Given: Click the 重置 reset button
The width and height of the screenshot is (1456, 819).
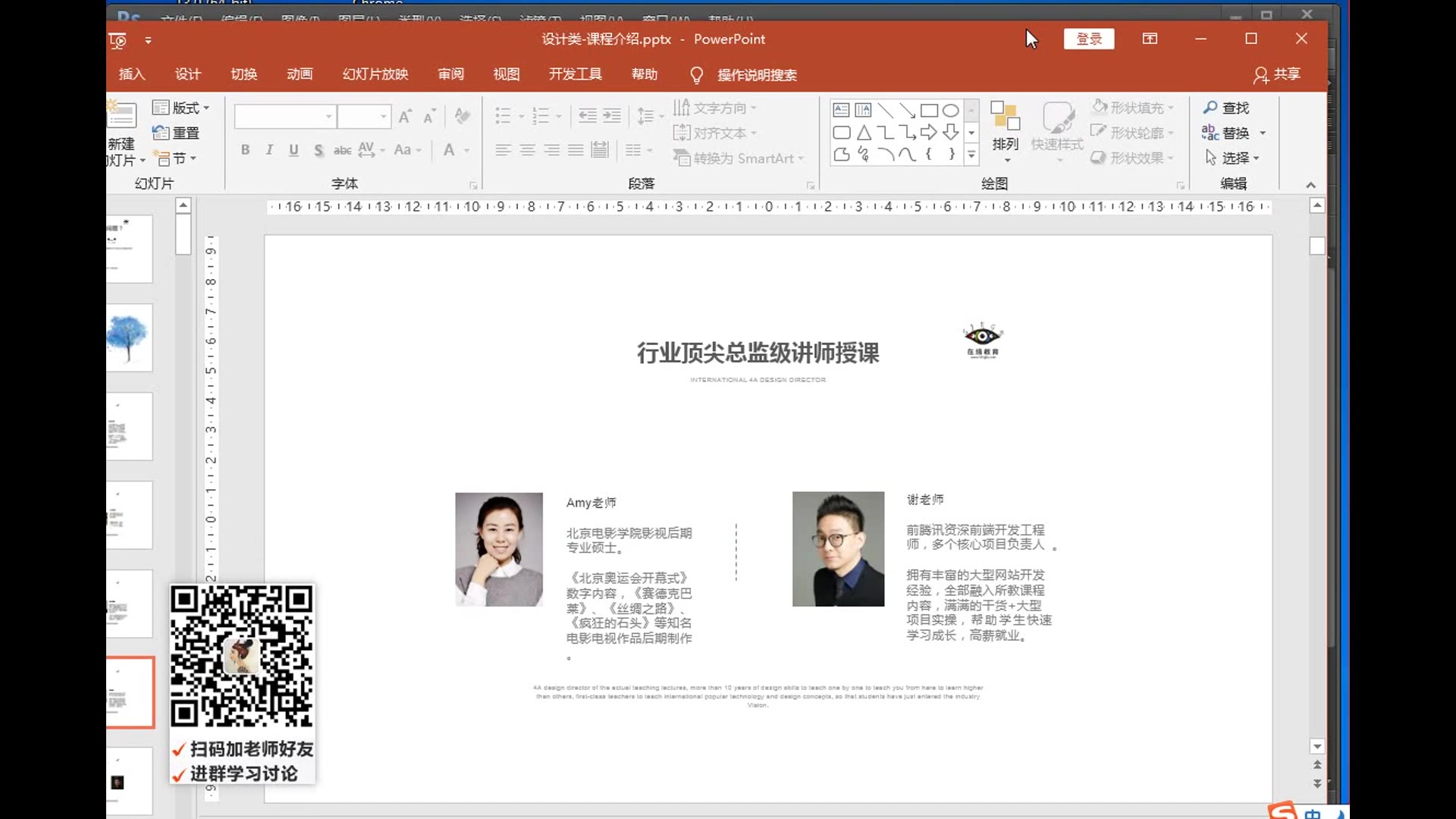Looking at the screenshot, I should 176,133.
